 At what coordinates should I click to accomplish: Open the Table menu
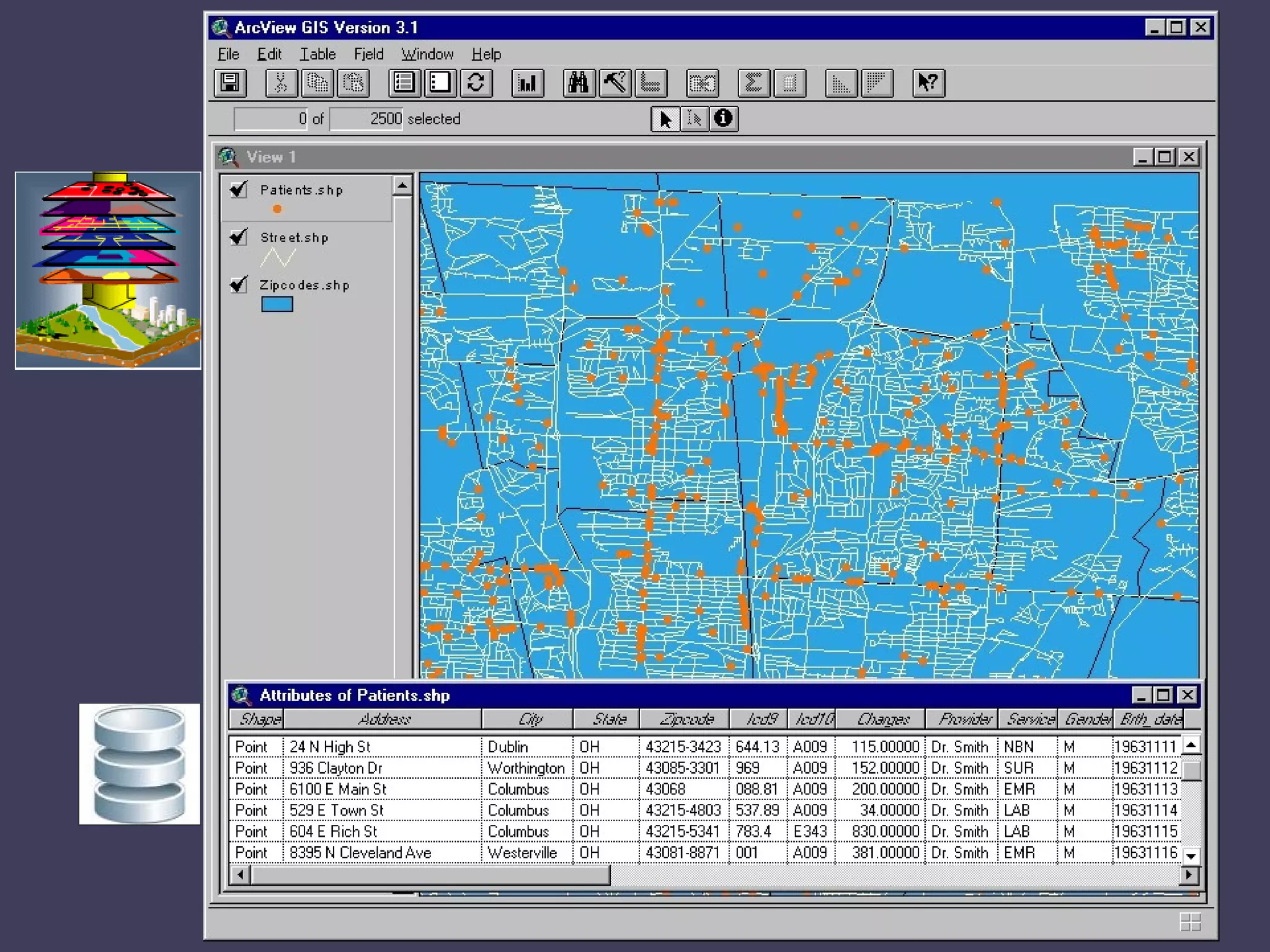[x=317, y=55]
